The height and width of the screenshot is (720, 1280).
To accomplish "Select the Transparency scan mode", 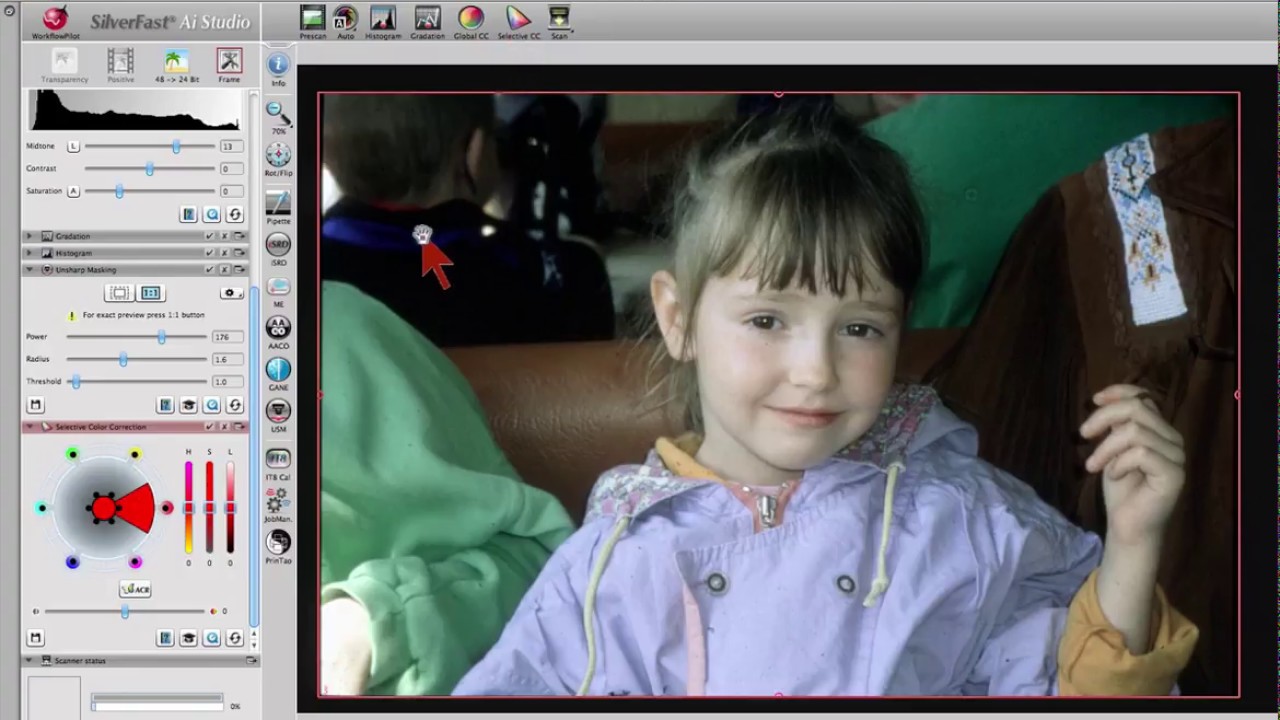I will (64, 66).
